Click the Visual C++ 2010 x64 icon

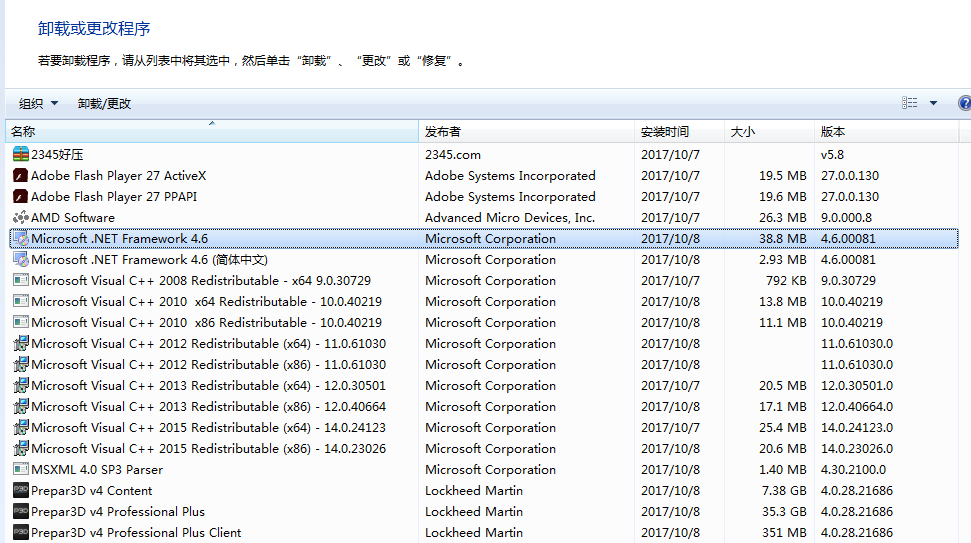click(20, 302)
